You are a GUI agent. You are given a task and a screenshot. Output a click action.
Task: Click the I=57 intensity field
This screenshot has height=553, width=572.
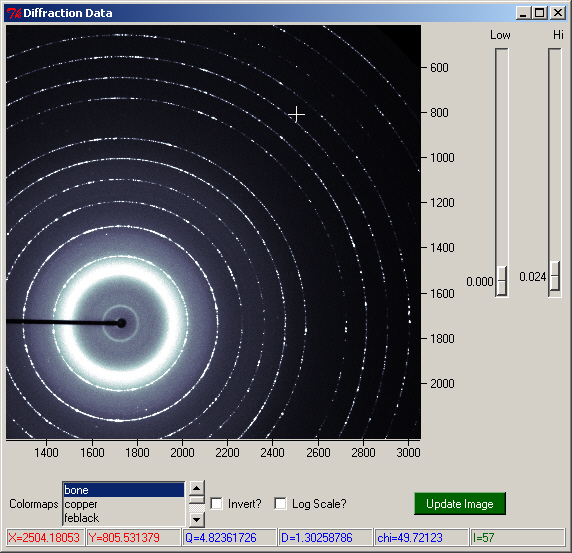517,538
